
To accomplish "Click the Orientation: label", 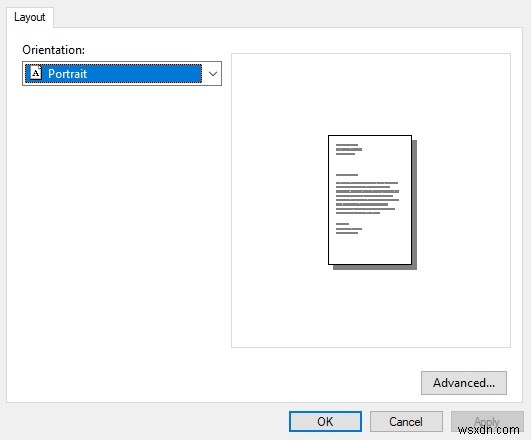I will tap(54, 50).
